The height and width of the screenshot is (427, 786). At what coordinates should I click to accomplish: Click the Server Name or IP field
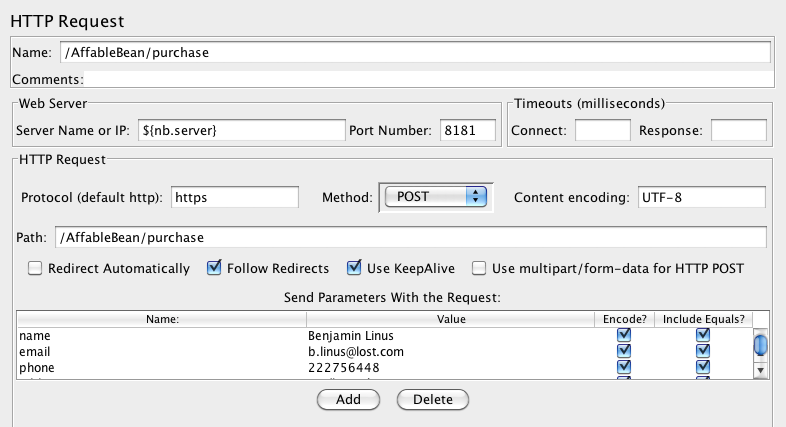coord(242,131)
